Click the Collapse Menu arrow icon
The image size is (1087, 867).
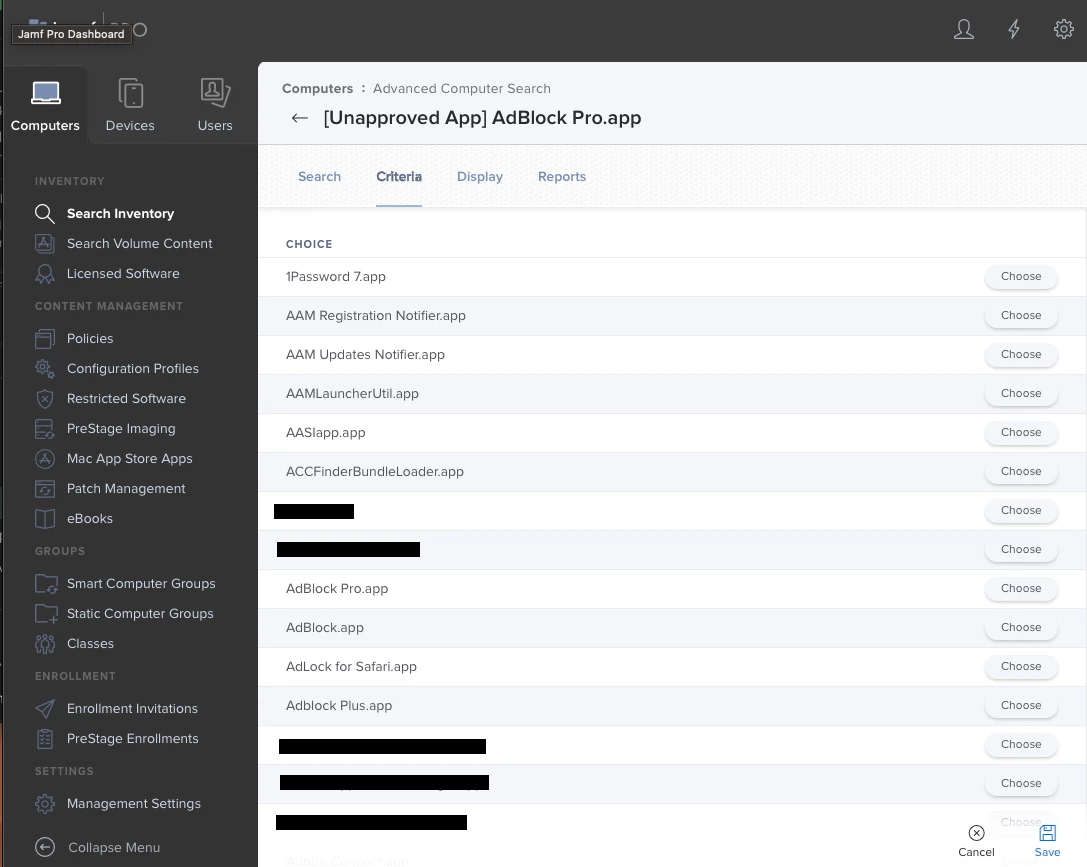[44, 847]
